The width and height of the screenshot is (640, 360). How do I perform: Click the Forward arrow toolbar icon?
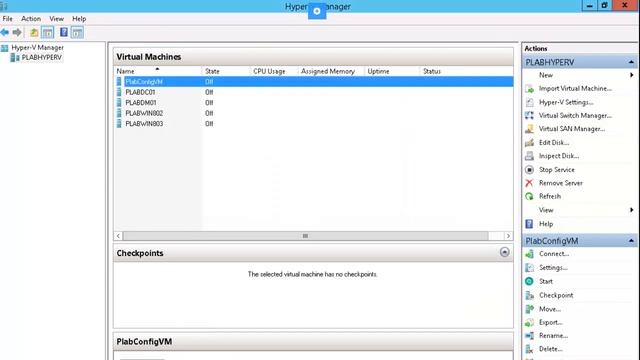click(17, 32)
